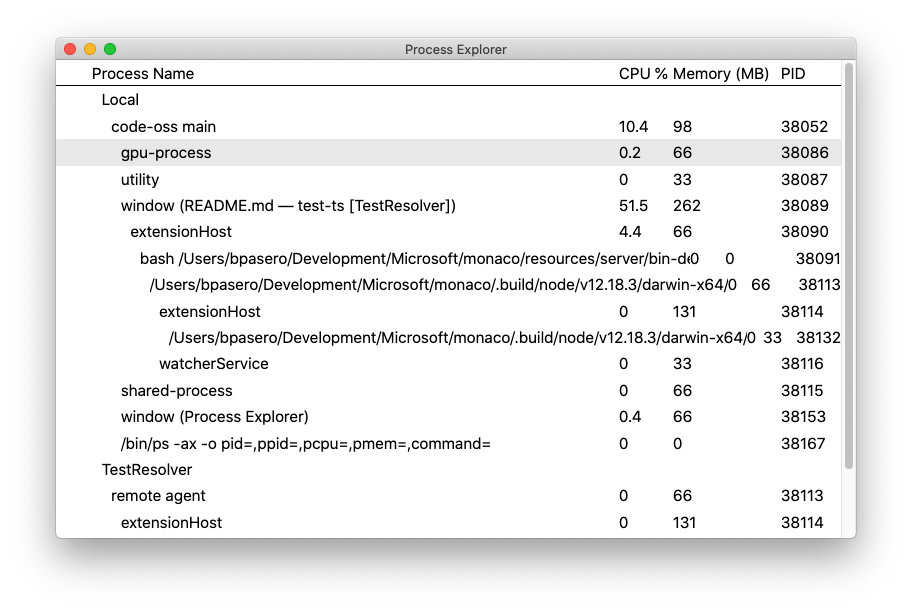
Task: Sort processes by the PID column
Action: (793, 73)
